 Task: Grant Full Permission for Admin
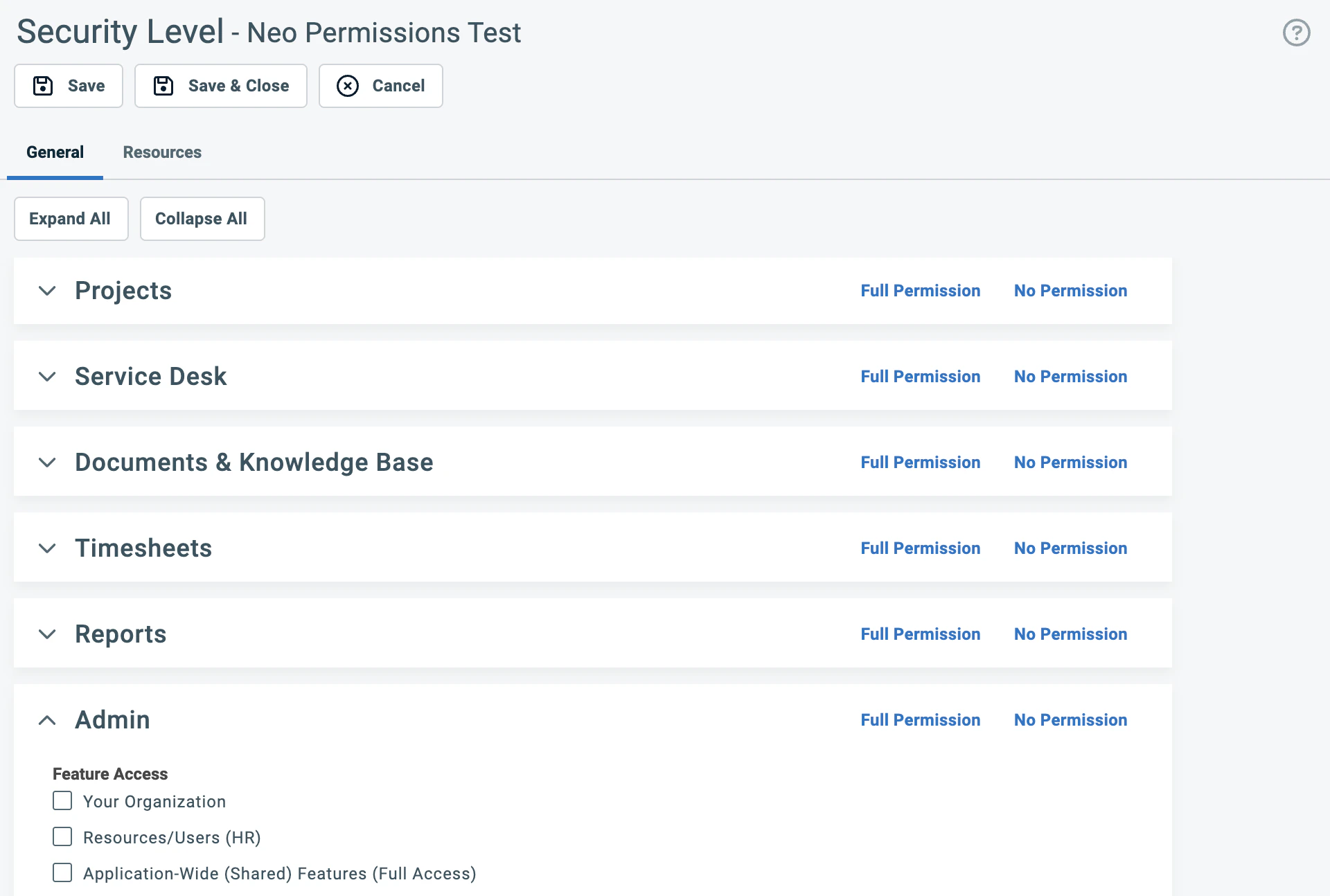click(920, 720)
